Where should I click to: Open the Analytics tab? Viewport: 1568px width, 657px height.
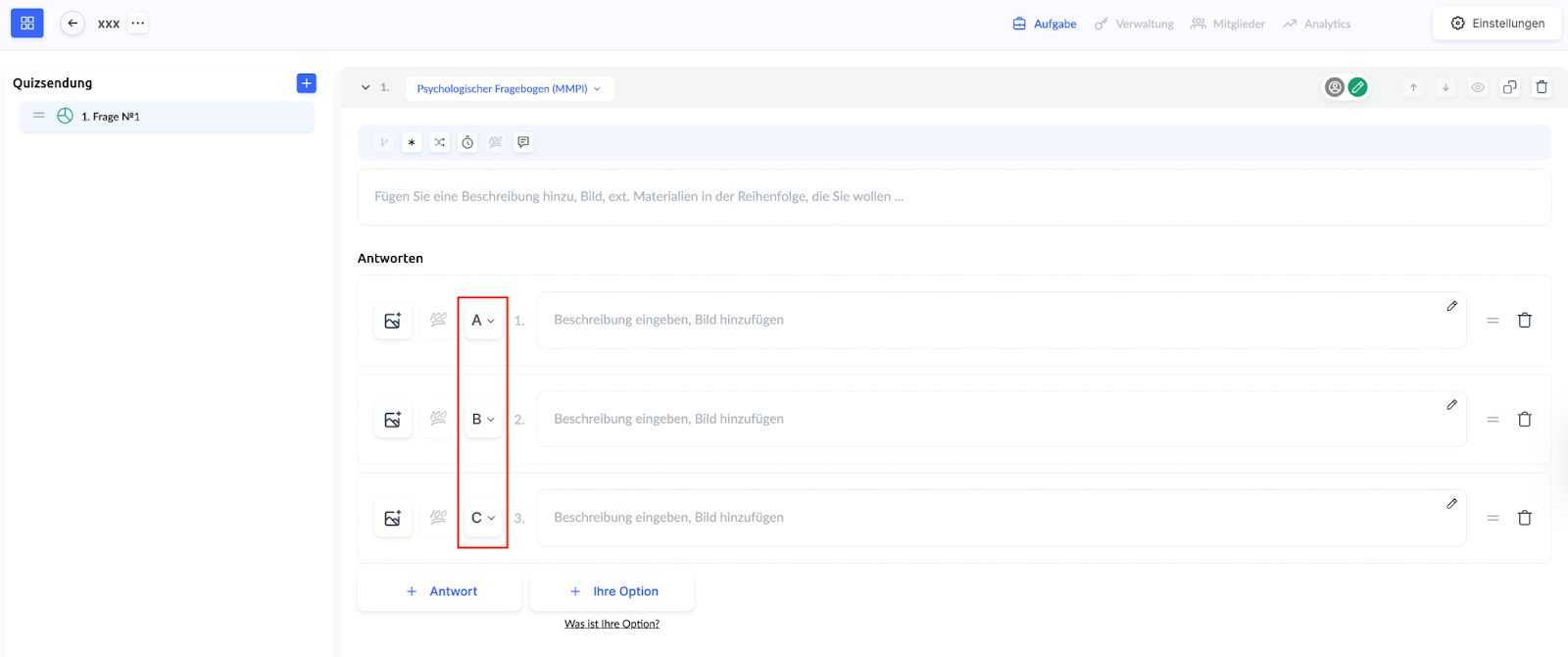(1317, 24)
